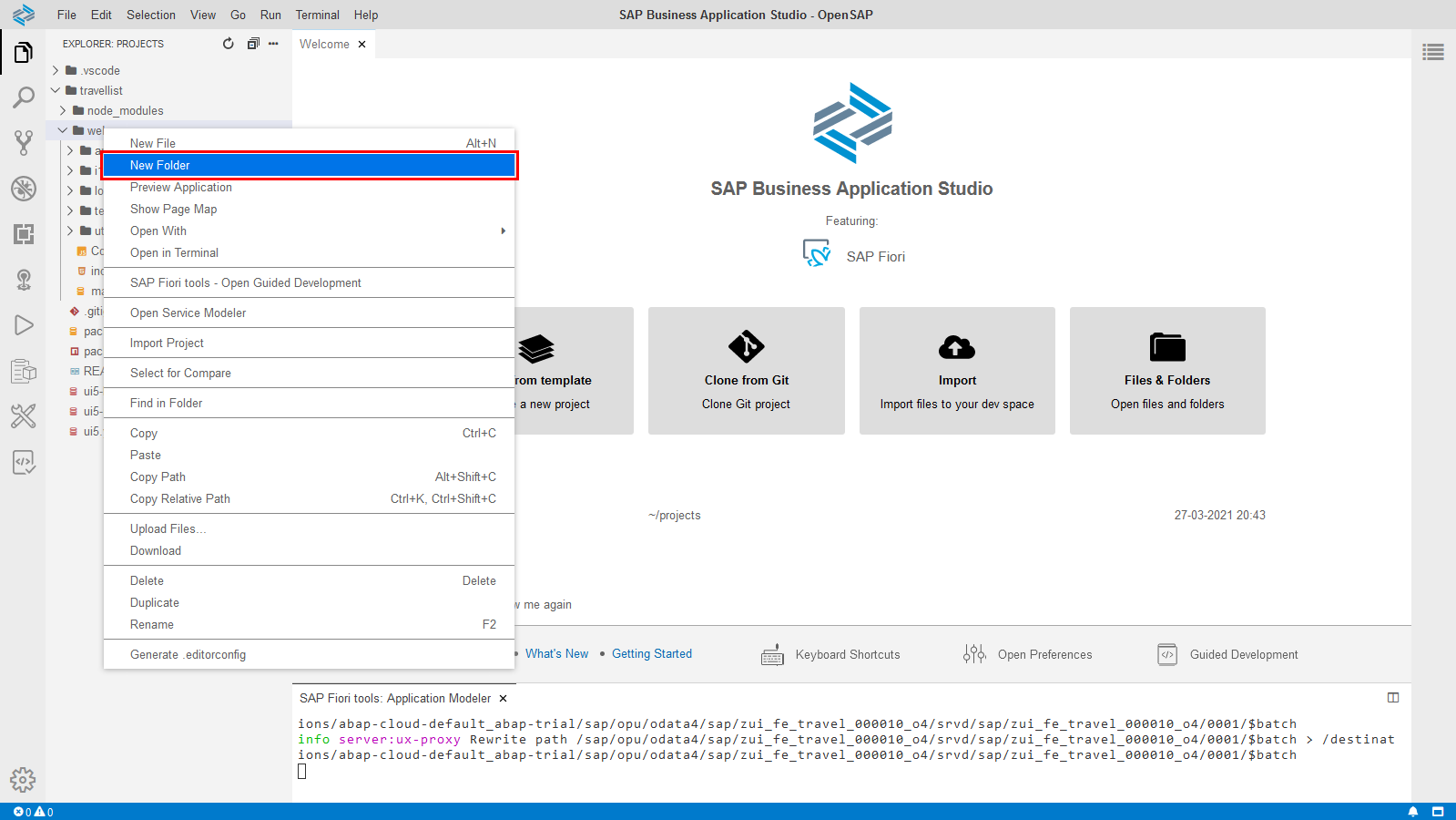Choose Open in Terminal entry
The height and width of the screenshot is (820, 1456).
point(310,252)
